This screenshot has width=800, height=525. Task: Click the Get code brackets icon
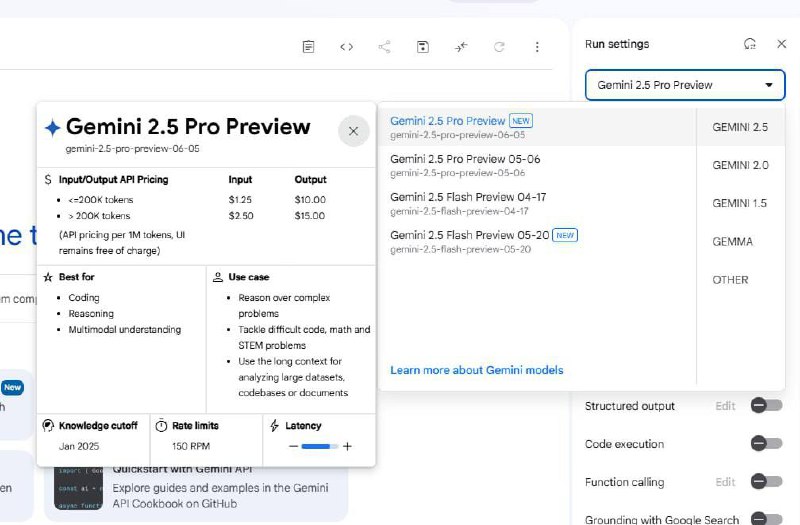pyautogui.click(x=346, y=47)
